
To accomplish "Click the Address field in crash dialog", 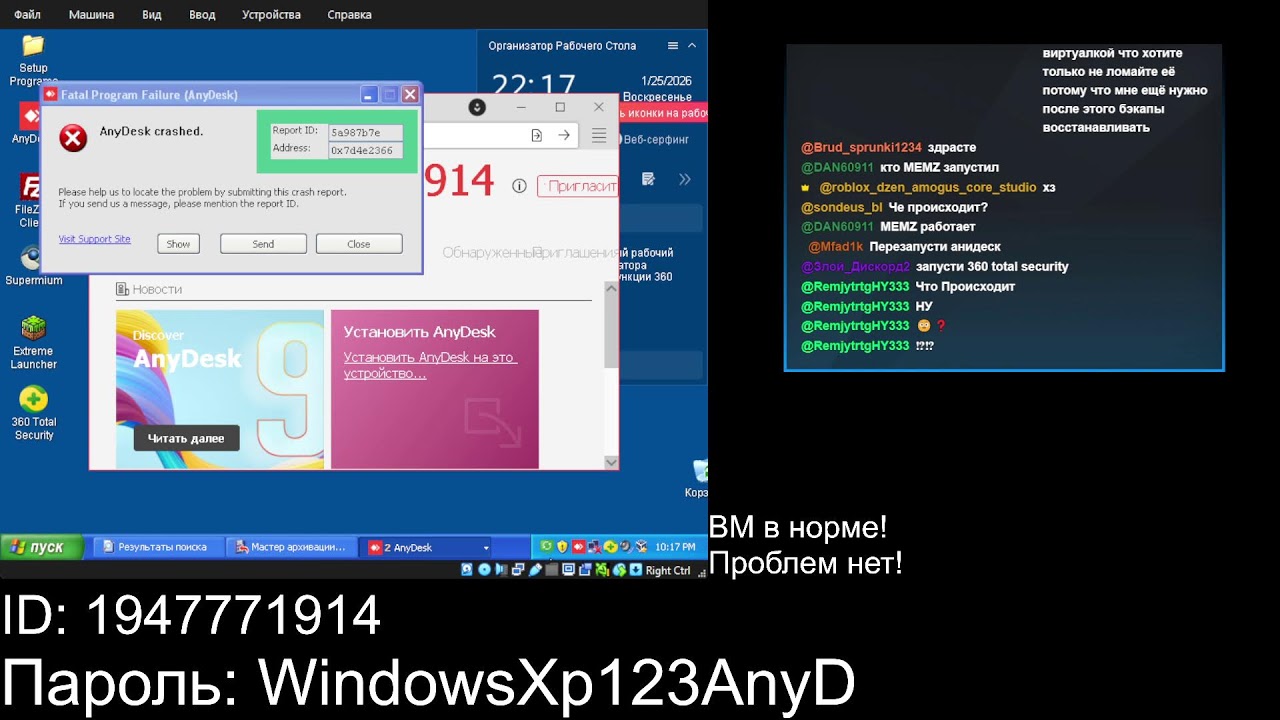I will point(366,150).
